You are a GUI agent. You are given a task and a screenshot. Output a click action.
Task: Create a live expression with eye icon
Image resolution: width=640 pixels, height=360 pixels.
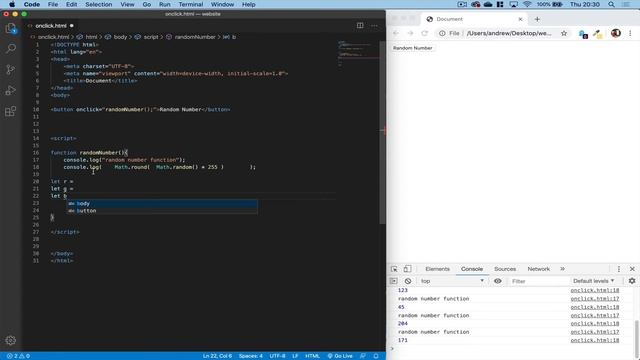(498, 281)
